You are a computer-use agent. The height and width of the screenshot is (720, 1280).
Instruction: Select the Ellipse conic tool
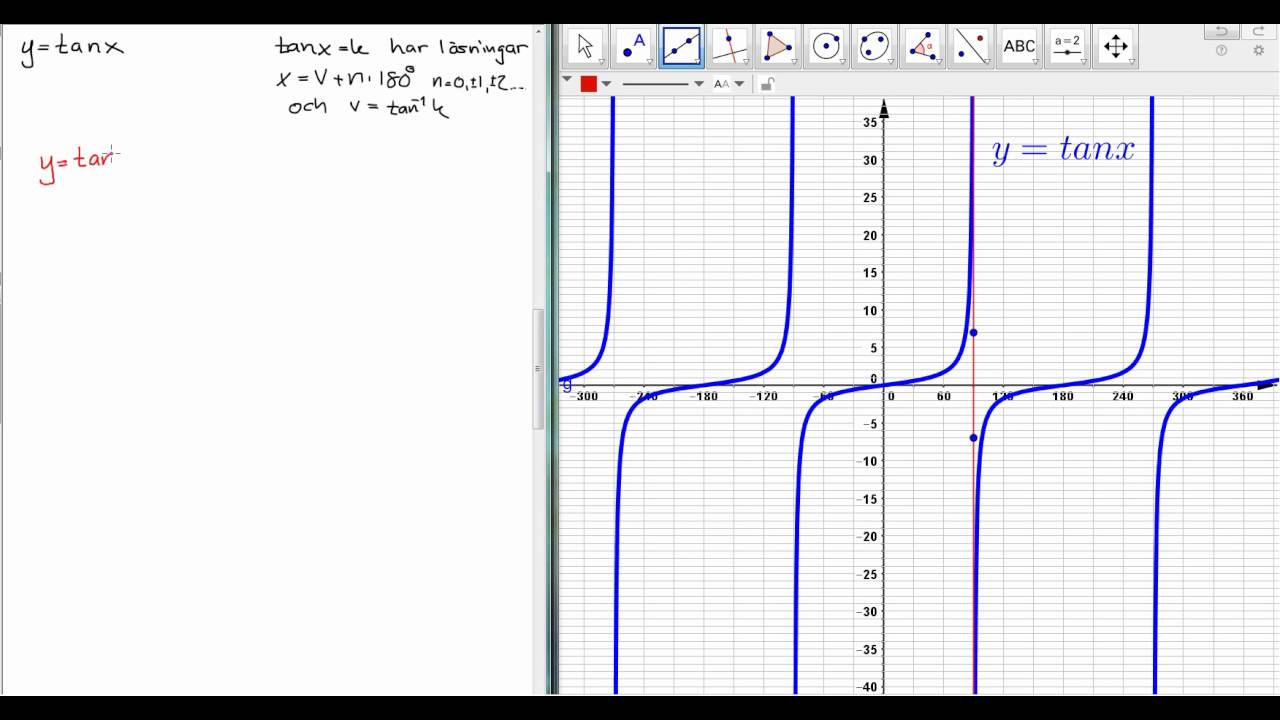click(874, 46)
